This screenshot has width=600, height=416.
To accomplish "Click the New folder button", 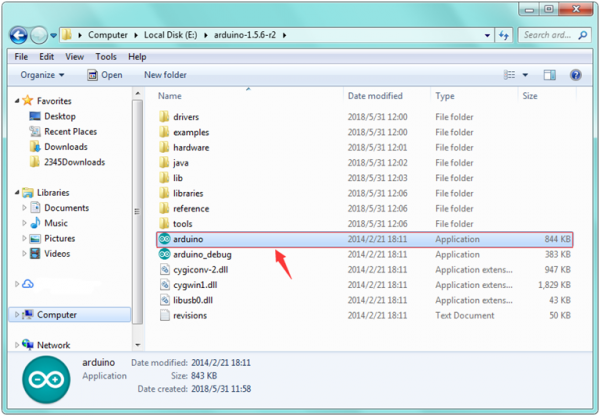I will pos(165,75).
